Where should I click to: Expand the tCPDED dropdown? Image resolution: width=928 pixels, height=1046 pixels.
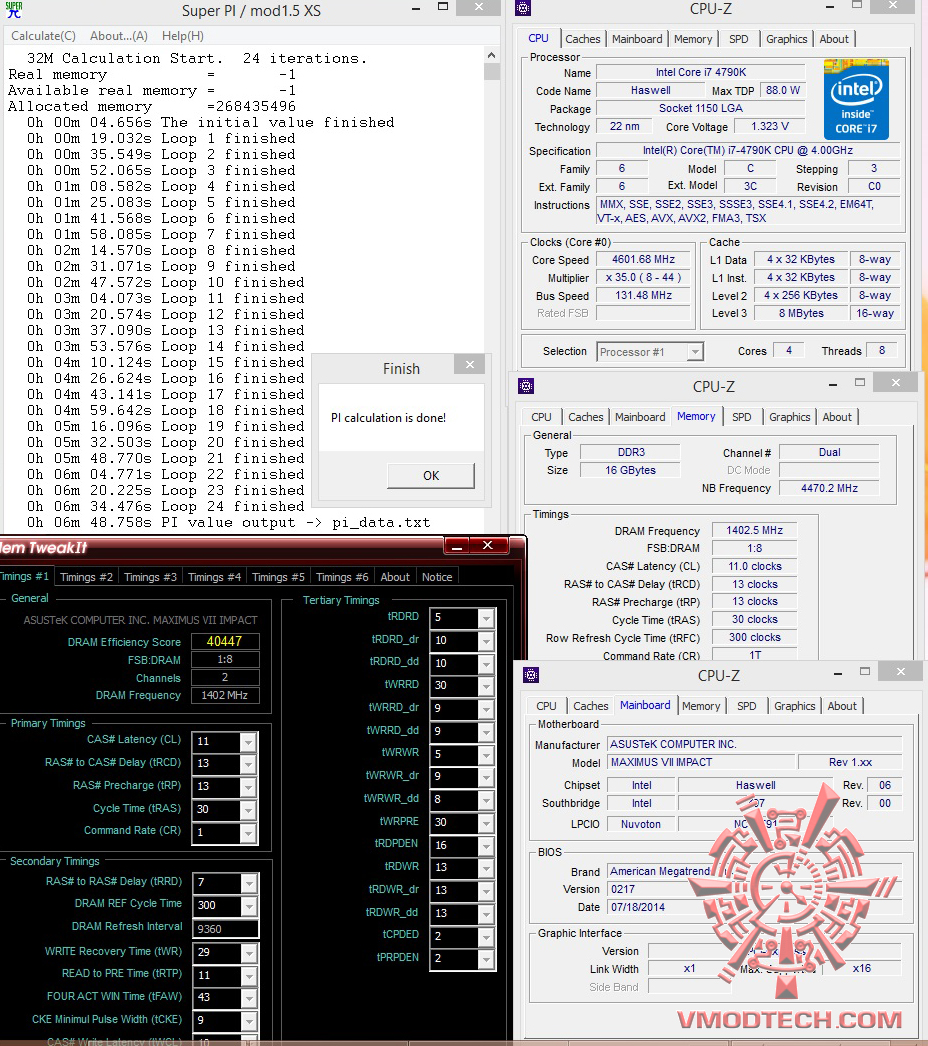click(486, 937)
